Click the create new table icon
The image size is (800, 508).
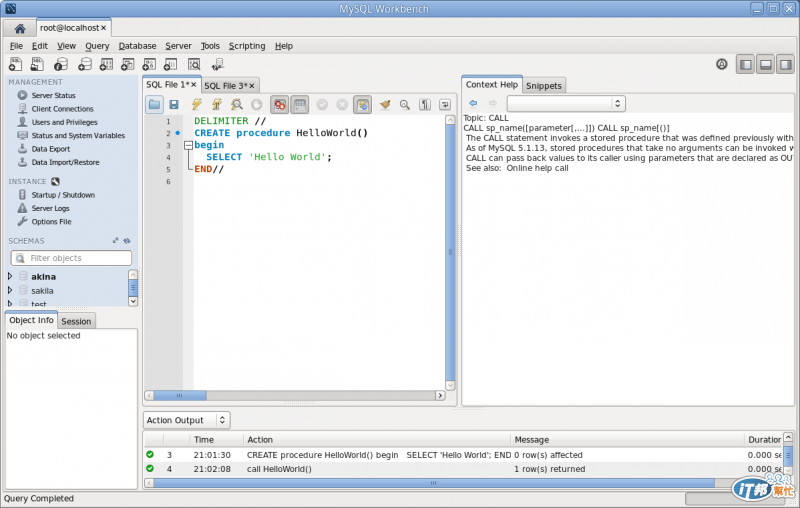click(106, 64)
